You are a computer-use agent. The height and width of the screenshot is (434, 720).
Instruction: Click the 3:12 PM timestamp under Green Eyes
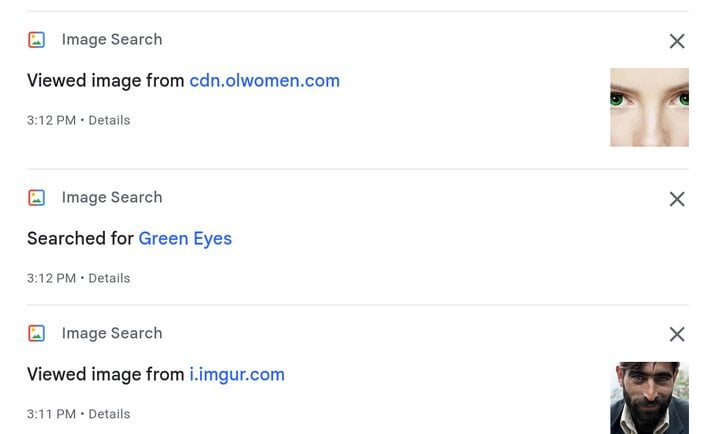51,278
